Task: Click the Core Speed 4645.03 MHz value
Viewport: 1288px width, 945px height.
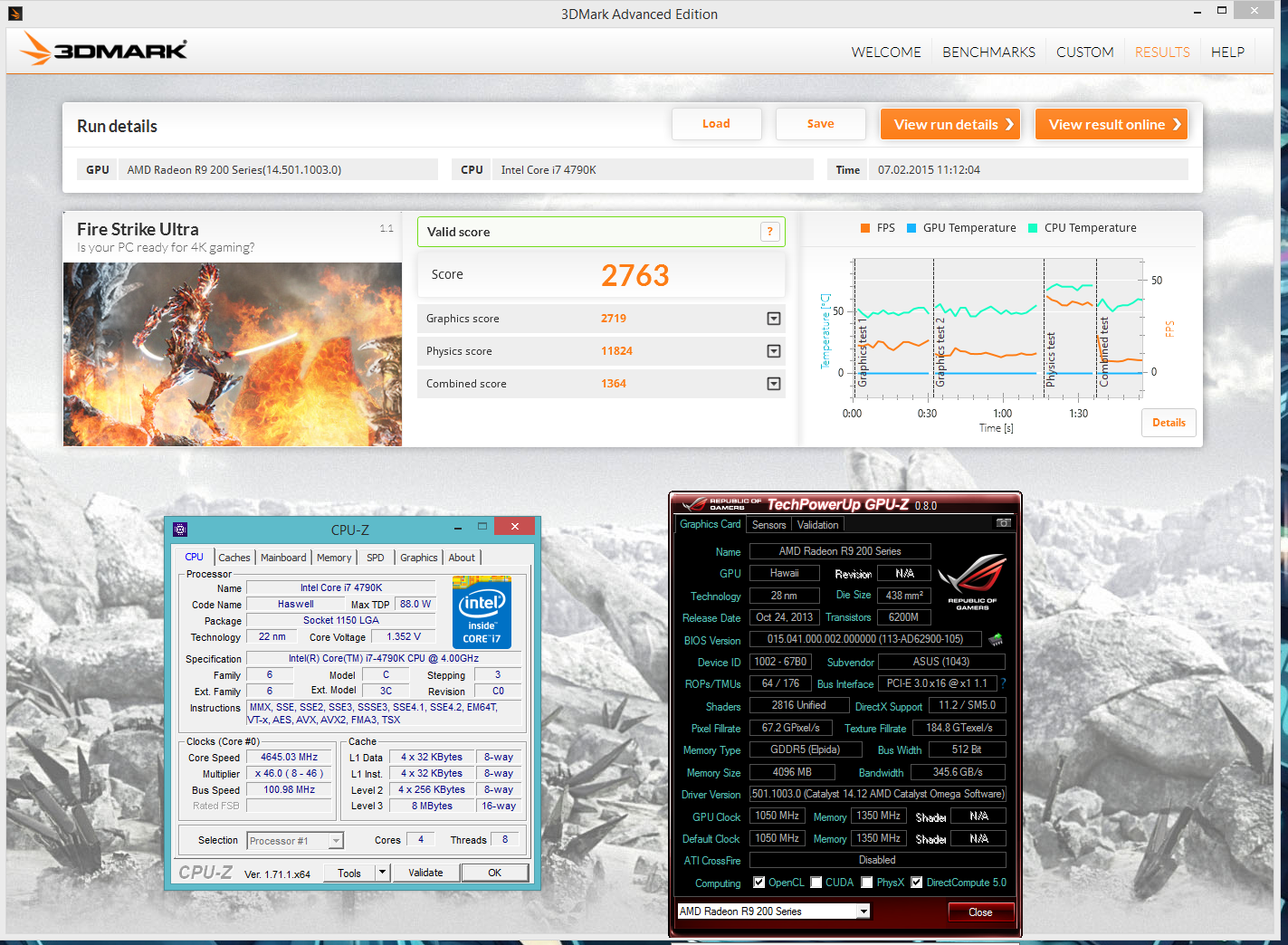Action: tap(290, 757)
